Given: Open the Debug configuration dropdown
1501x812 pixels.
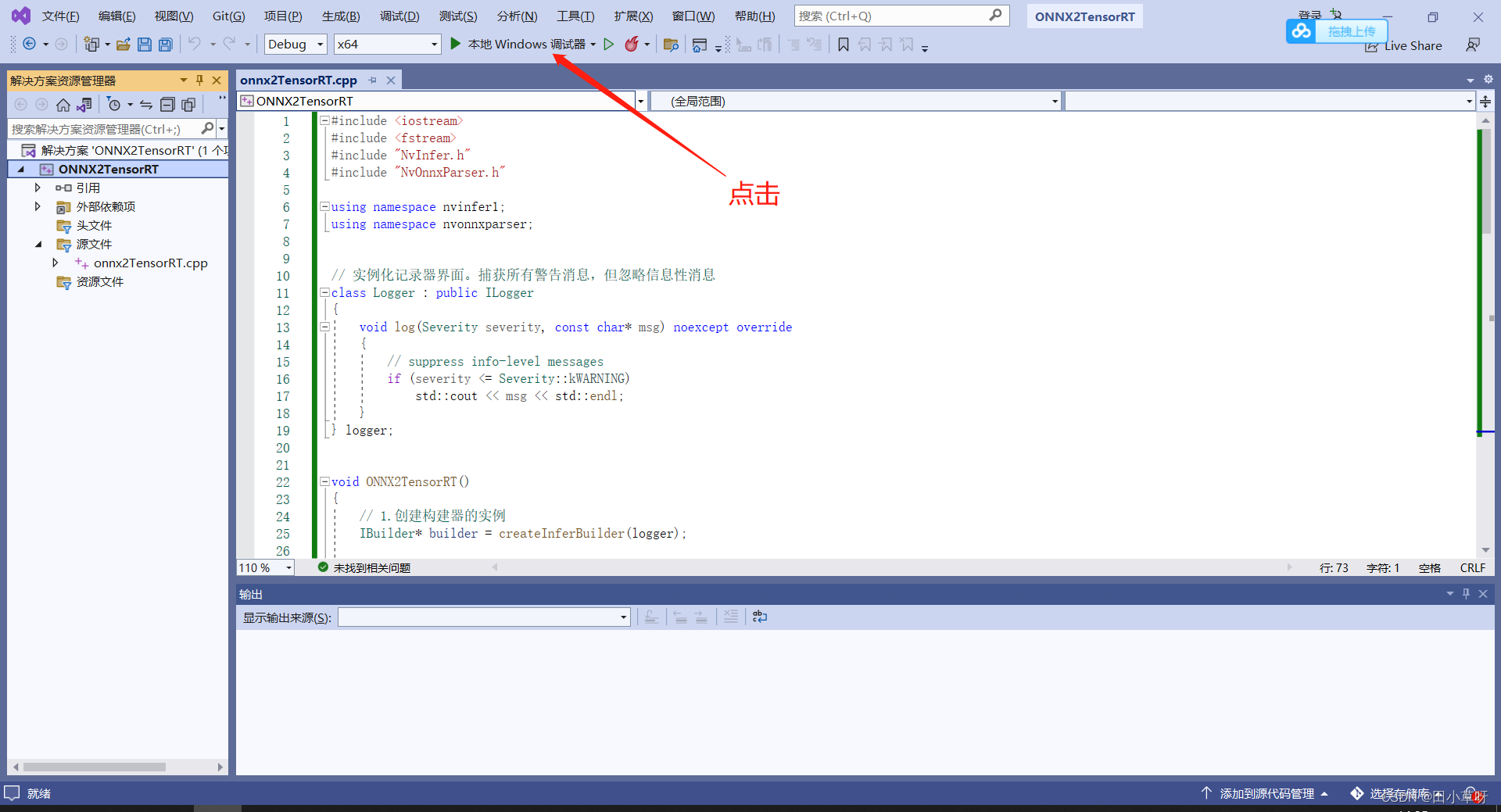Looking at the screenshot, I should 296,45.
